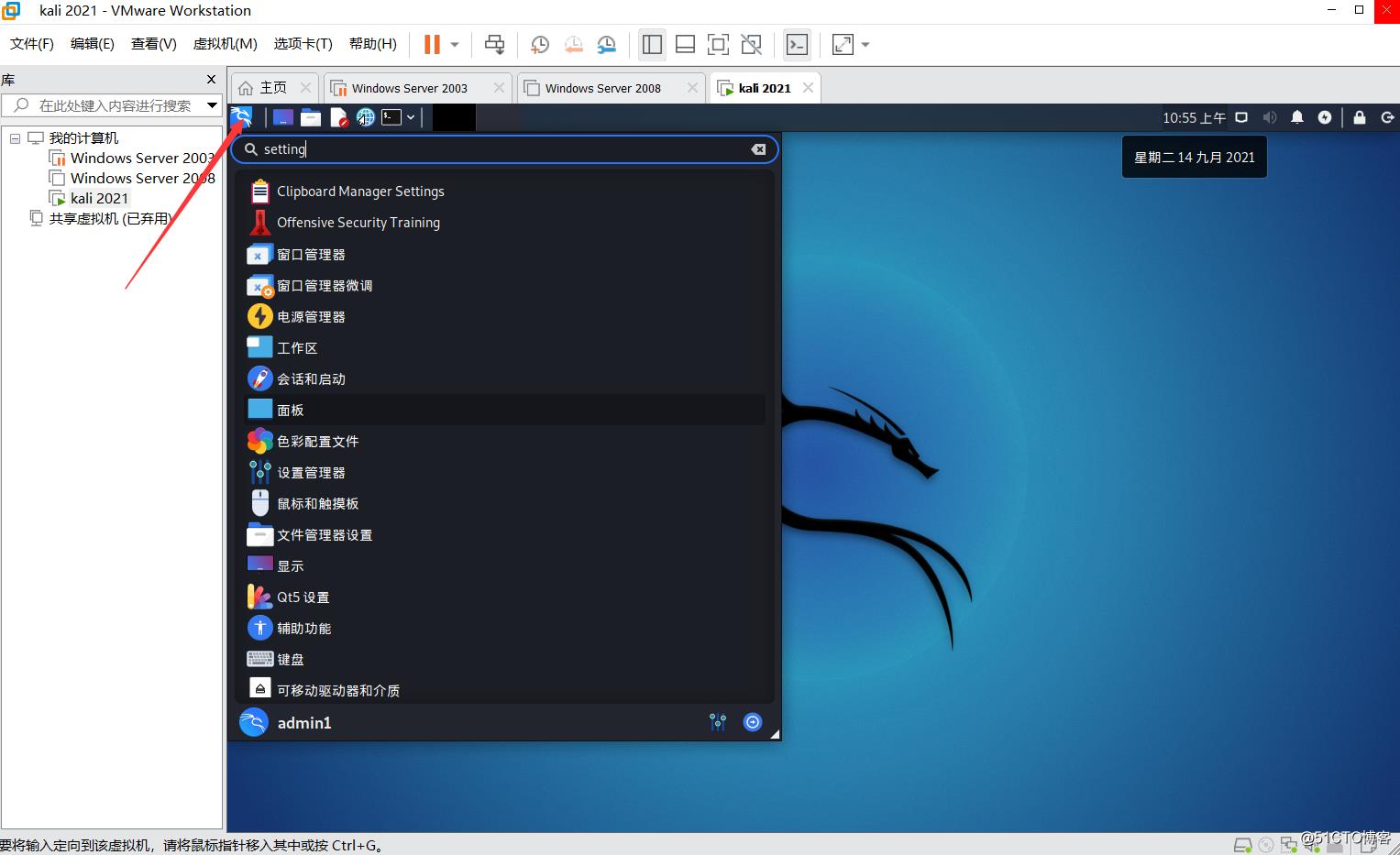Click the stretch guest display icon
1400x855 pixels.
pos(843,44)
